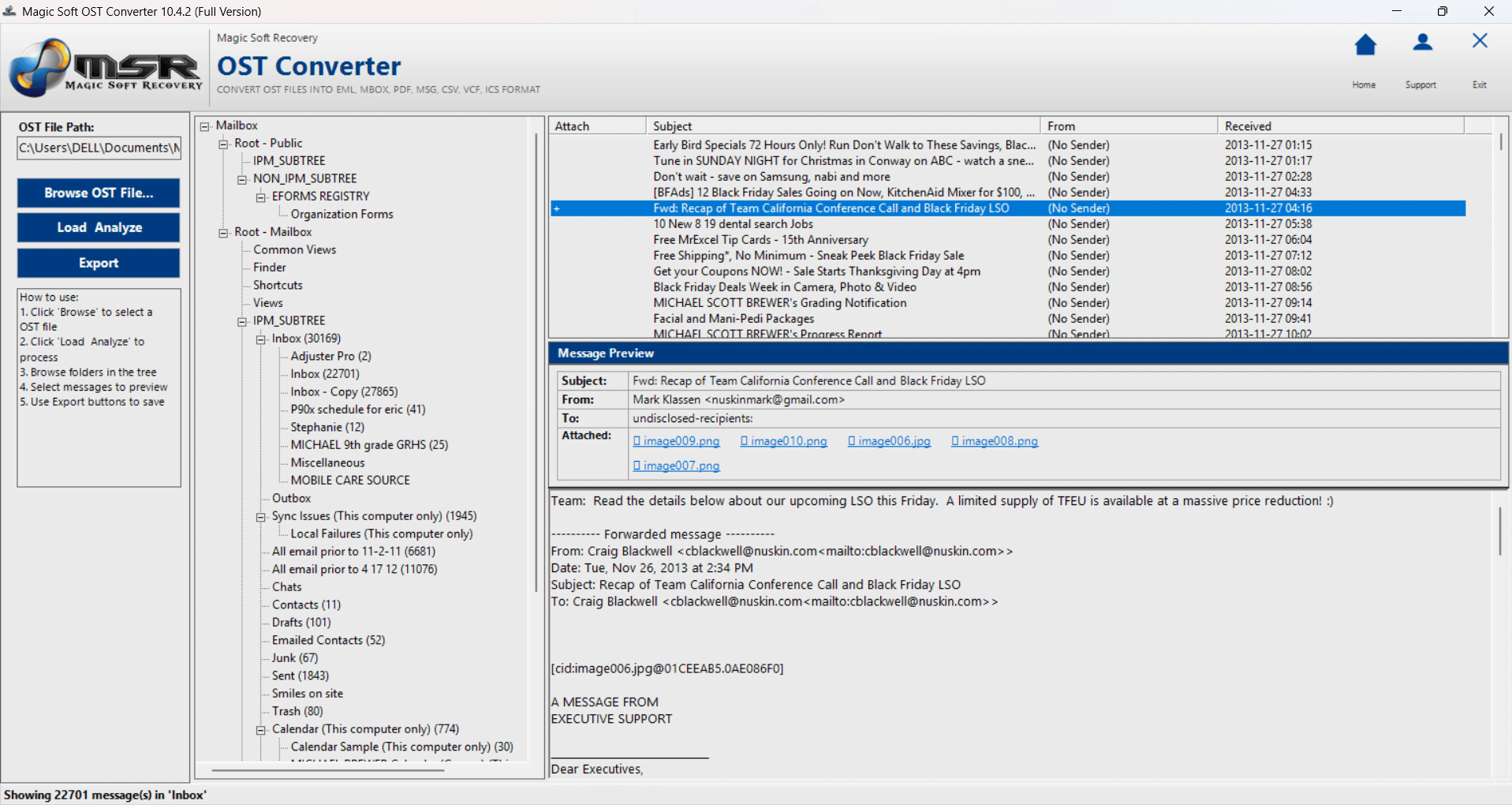This screenshot has width=1512, height=805.
Task: Sort messages by Received column header
Action: [1341, 126]
